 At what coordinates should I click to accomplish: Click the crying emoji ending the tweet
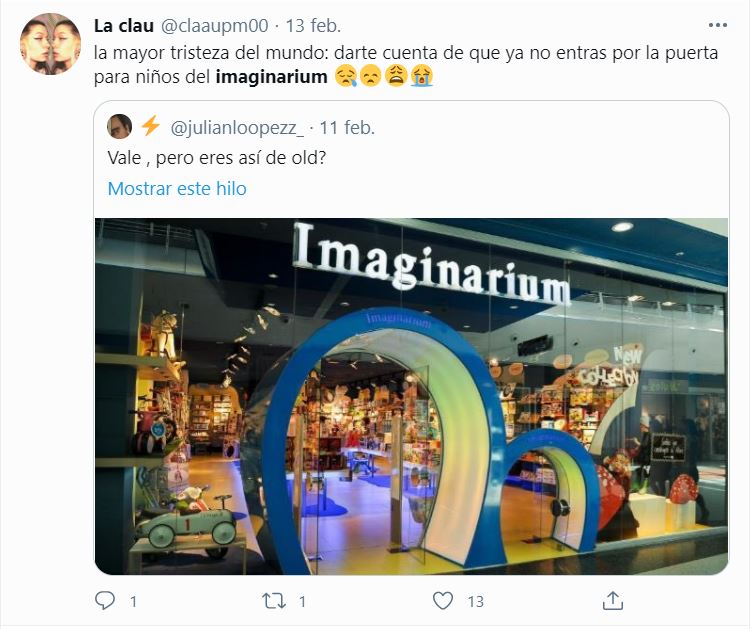pyautogui.click(x=422, y=76)
